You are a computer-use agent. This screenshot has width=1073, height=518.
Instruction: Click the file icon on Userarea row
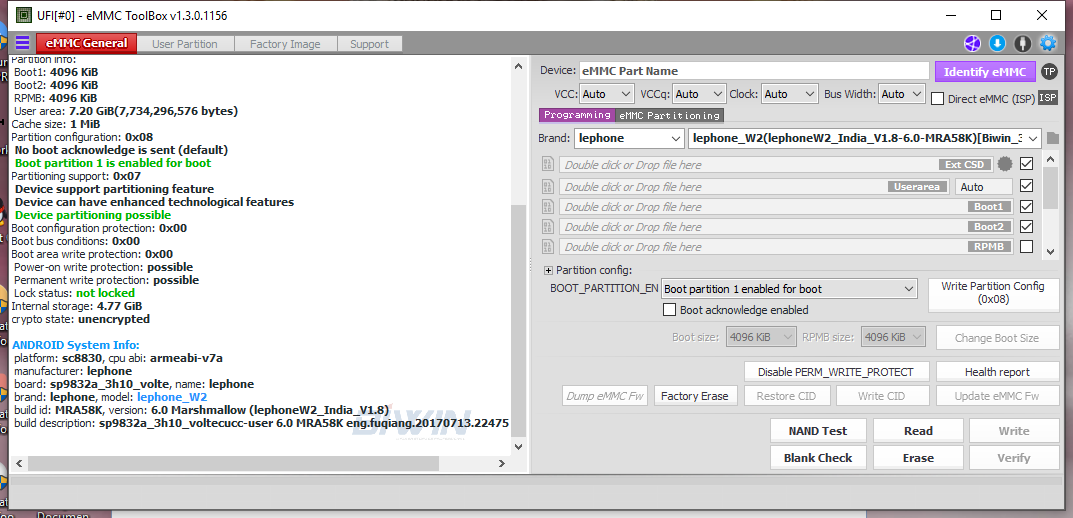pos(547,186)
